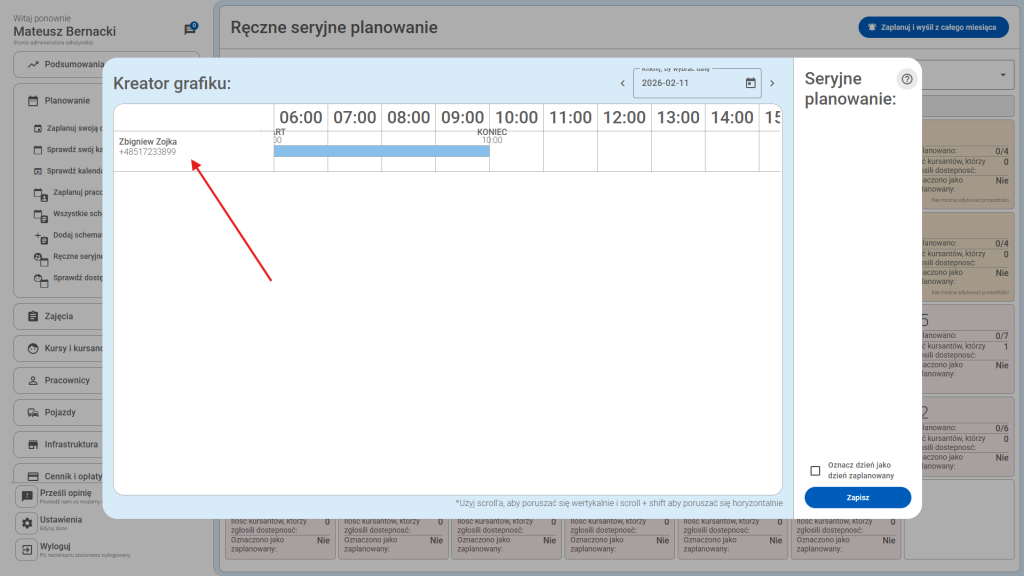Viewport: 1024px width, 576px height.
Task: Open the dropdown arrow at top right
Action: (1003, 76)
